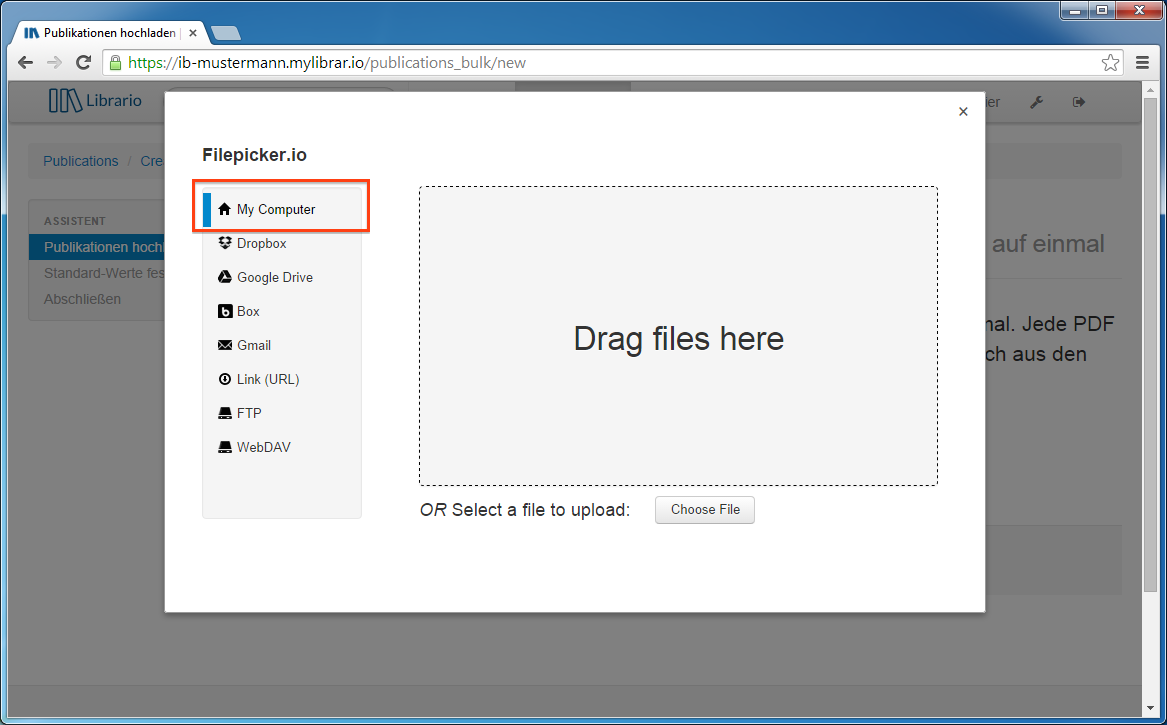Click the browser back arrow
Viewport: 1167px width, 725px height.
(25, 63)
